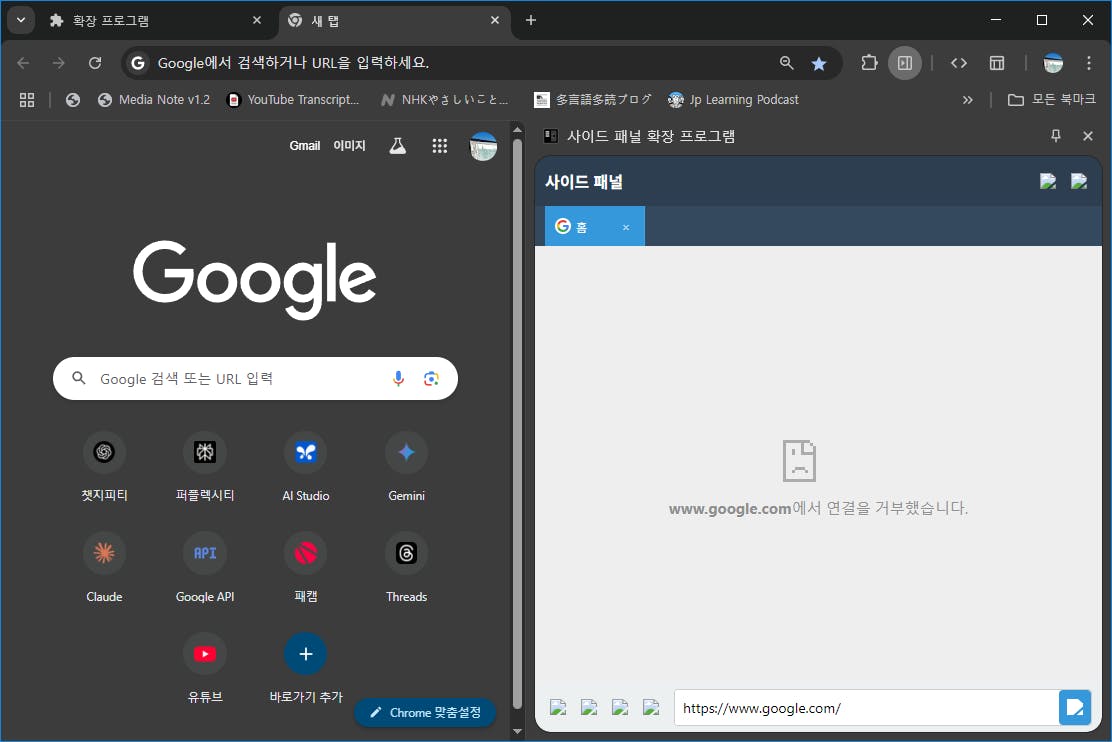Open the Threads shortcut
Image resolution: width=1112 pixels, height=742 pixels.
[406, 565]
